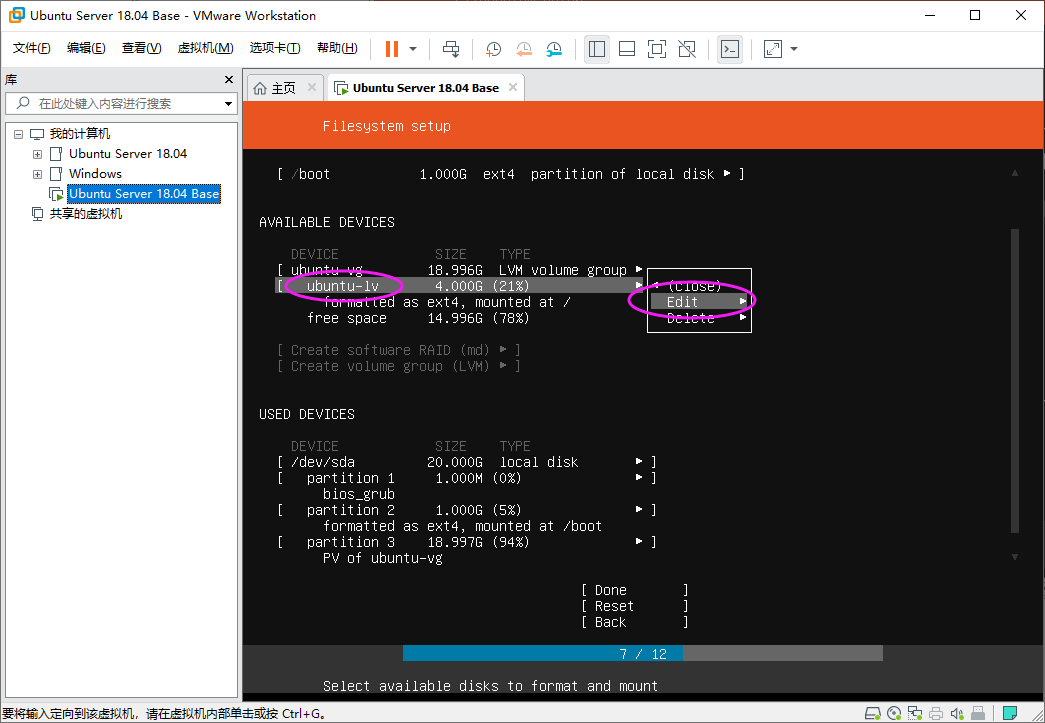
Task: Click the orange Pause VM button
Action: click(x=392, y=49)
